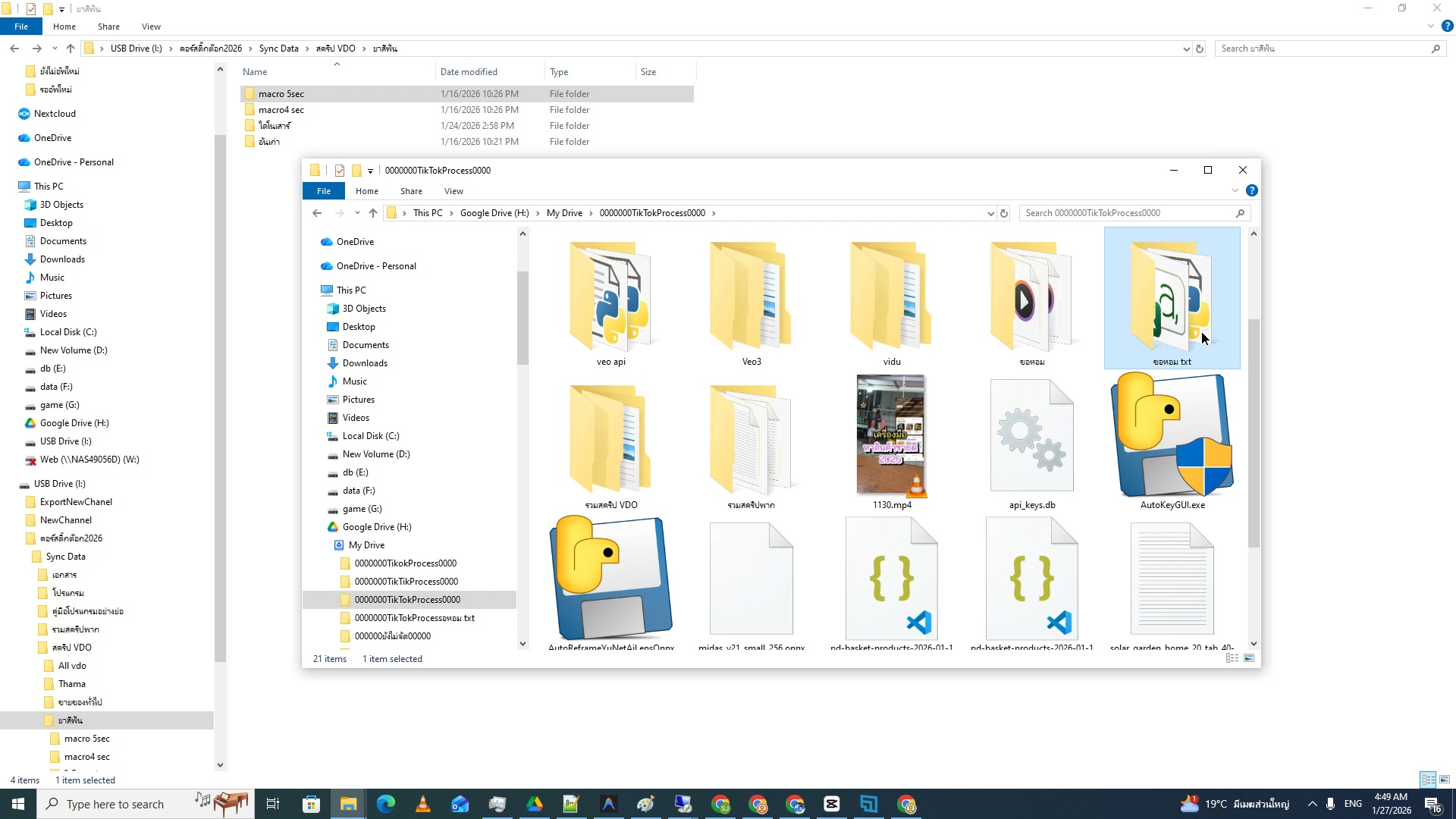
Task: Open the View tab in front window
Action: [453, 191]
